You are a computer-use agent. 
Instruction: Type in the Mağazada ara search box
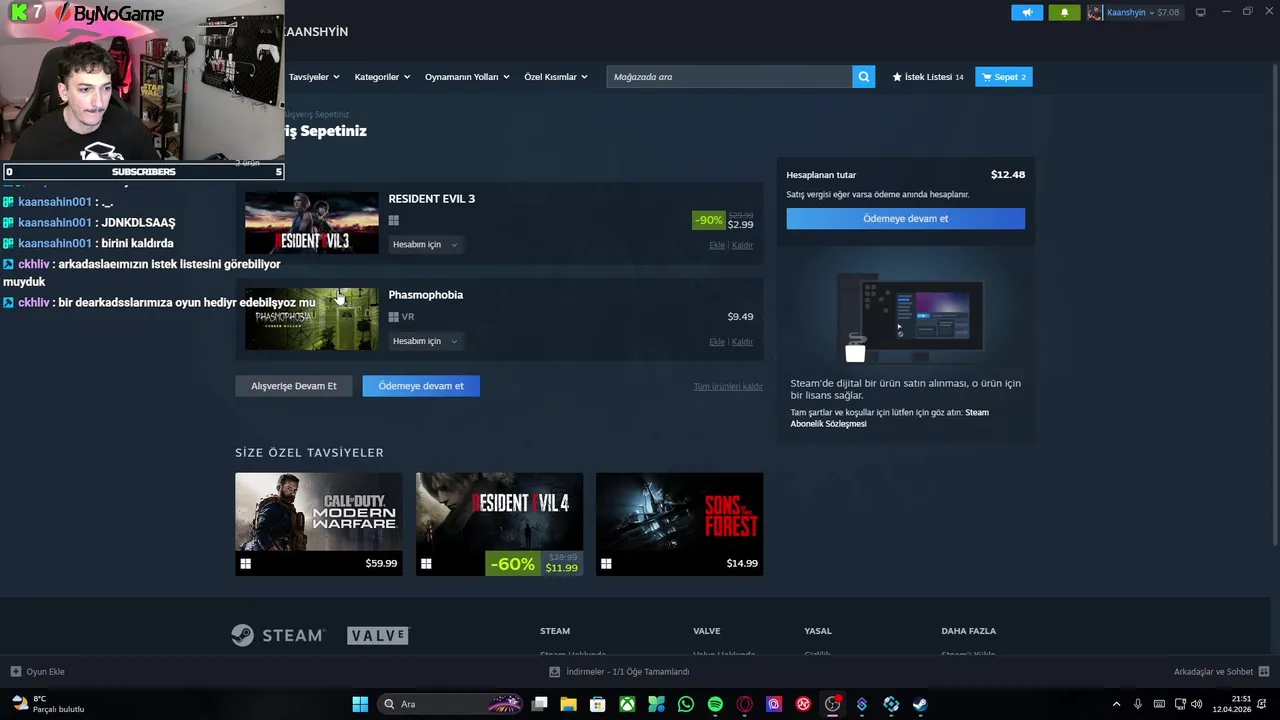[729, 77]
